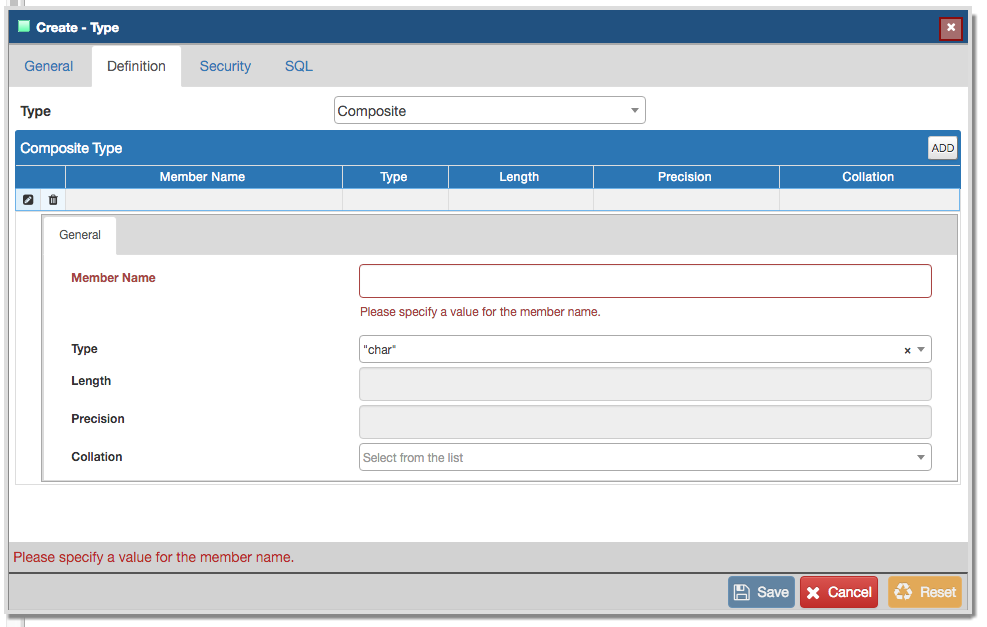Click the Reset button
This screenshot has height=627, width=987.
tap(924, 592)
